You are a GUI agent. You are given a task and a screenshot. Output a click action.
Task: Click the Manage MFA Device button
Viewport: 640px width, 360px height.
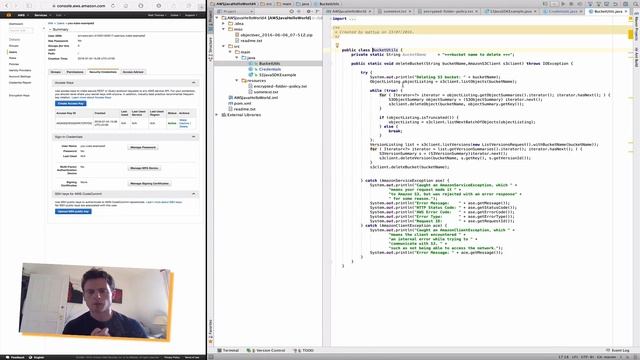[144, 168]
